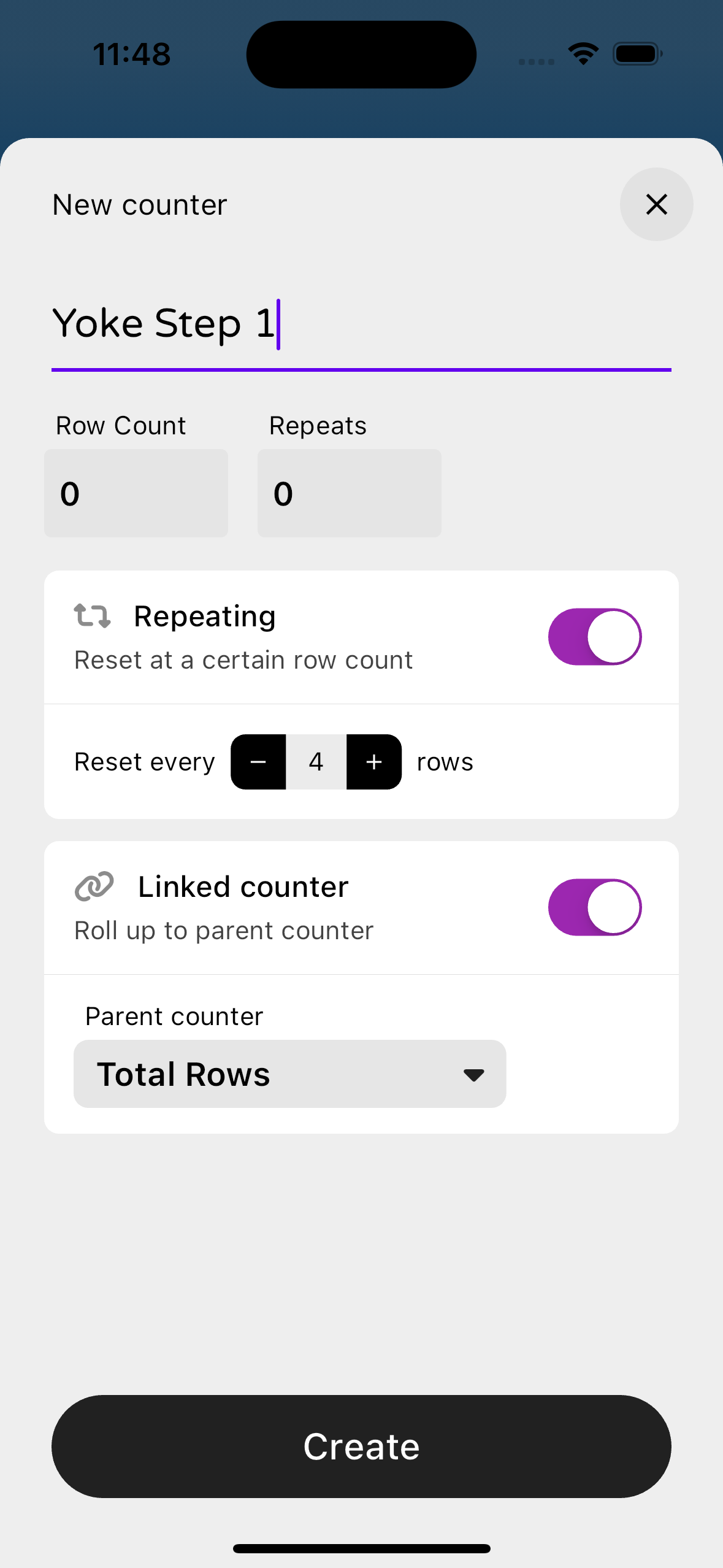Tap the 11:48 clock in status bar
This screenshot has height=1568, width=723.
pos(132,54)
